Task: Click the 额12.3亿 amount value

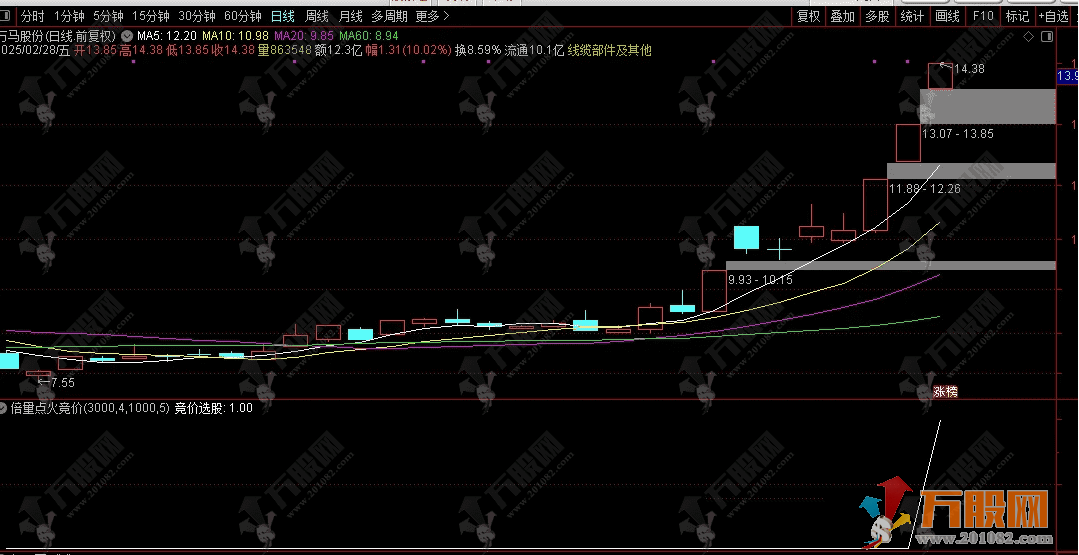Action: pos(338,50)
